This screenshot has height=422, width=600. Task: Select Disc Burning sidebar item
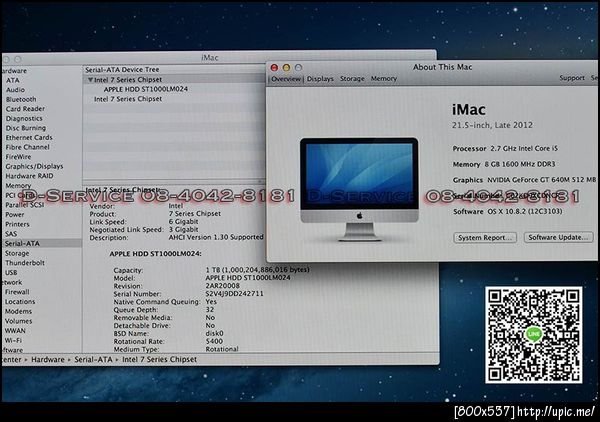pyautogui.click(x=26, y=128)
